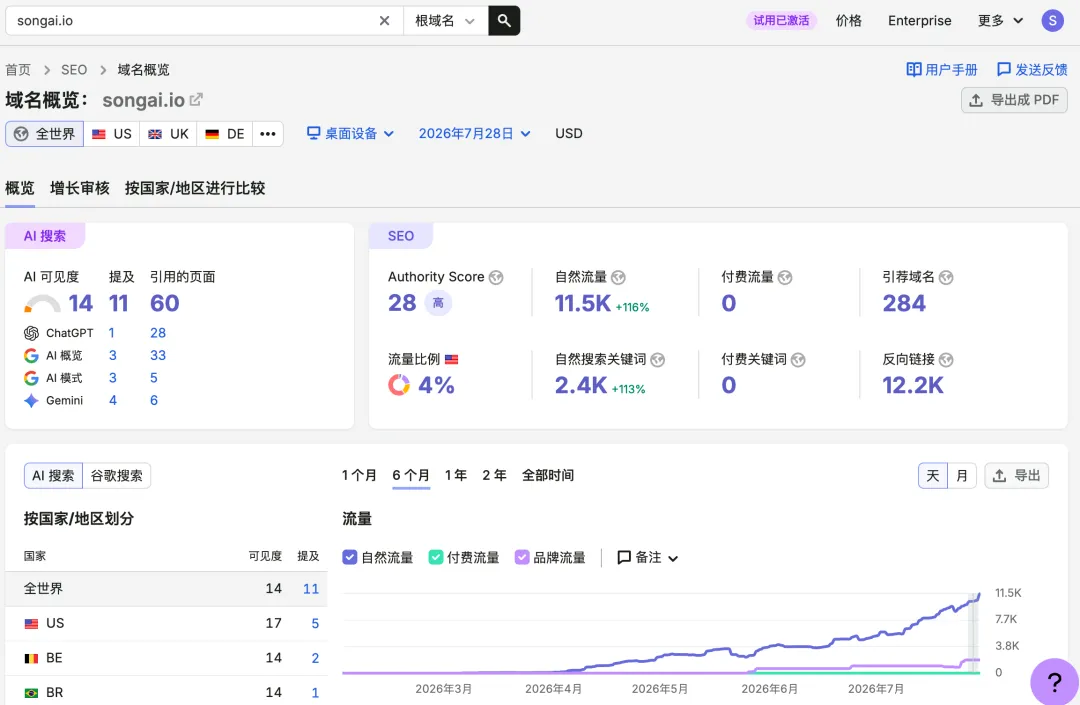The image size is (1080, 705).
Task: Select the AI 搜索 toggle
Action: [x=53, y=476]
